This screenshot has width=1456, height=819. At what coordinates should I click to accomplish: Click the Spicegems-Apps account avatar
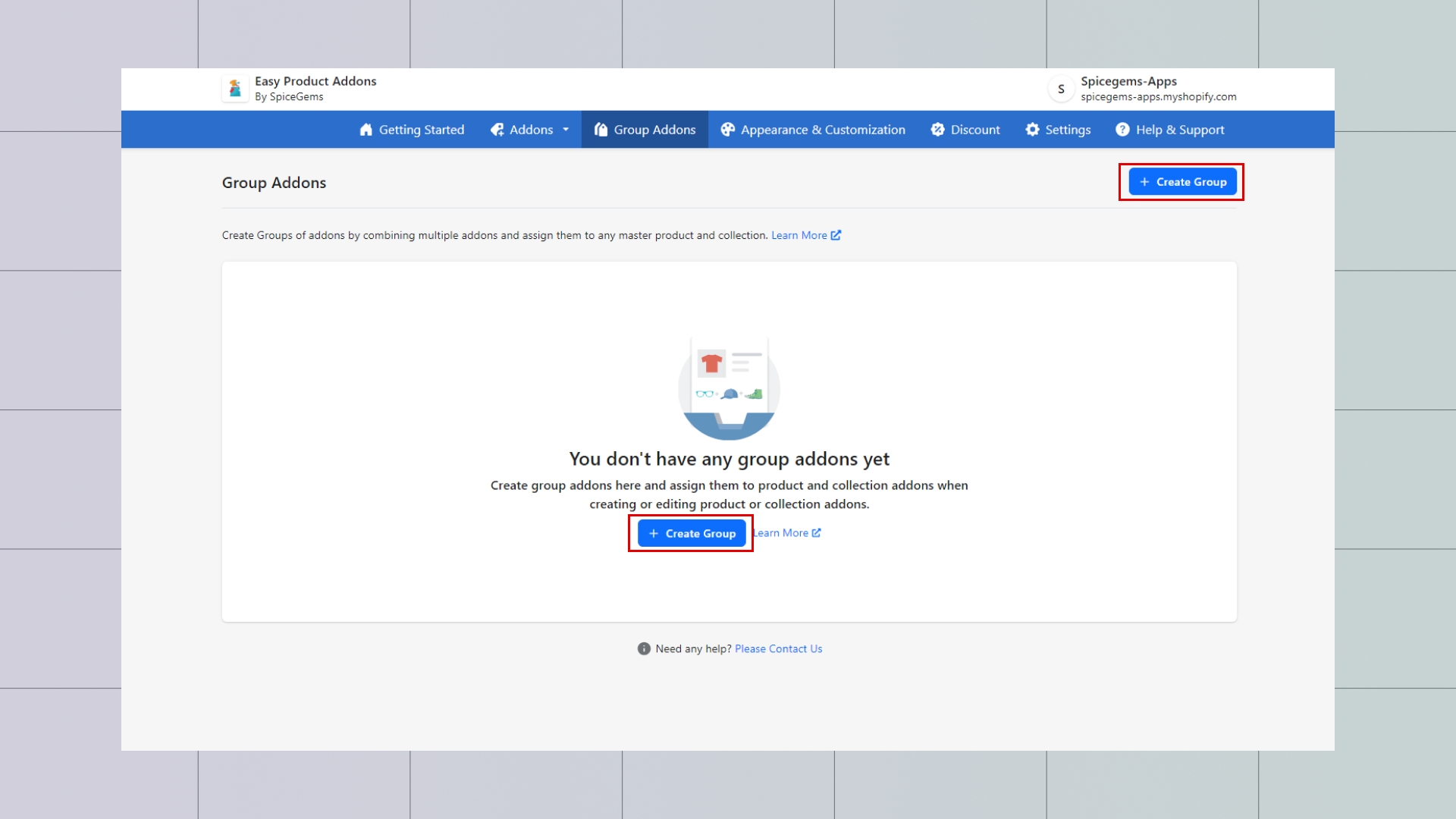point(1061,89)
